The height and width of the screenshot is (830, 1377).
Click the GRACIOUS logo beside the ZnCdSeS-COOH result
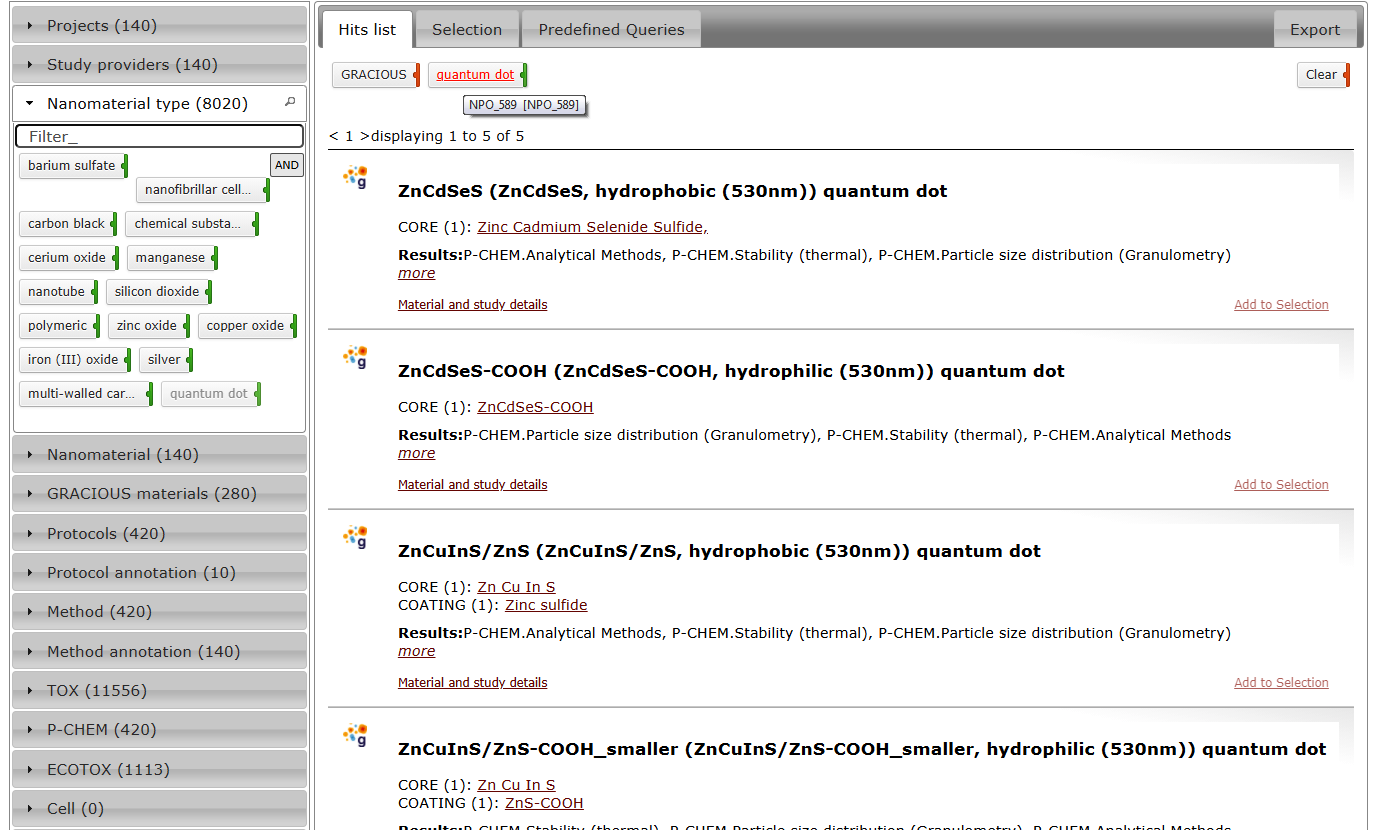click(x=355, y=357)
